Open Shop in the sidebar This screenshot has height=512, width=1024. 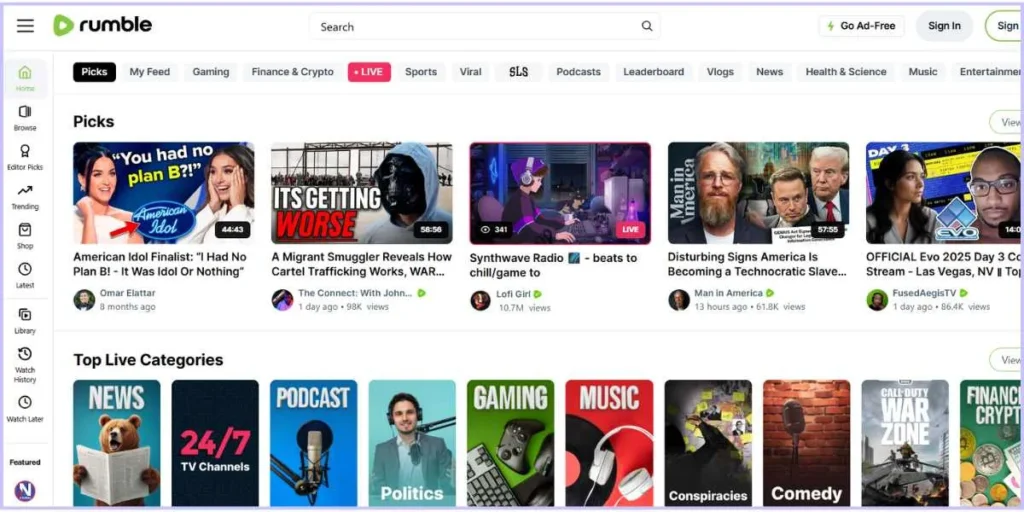click(x=25, y=236)
